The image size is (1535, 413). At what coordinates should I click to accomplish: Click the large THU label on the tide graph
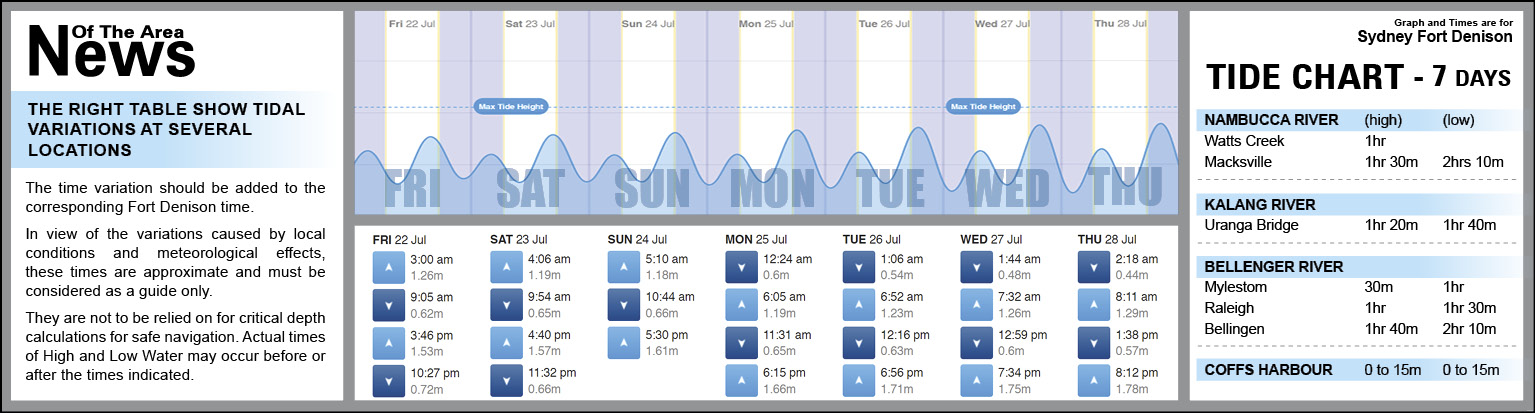coord(1126,186)
